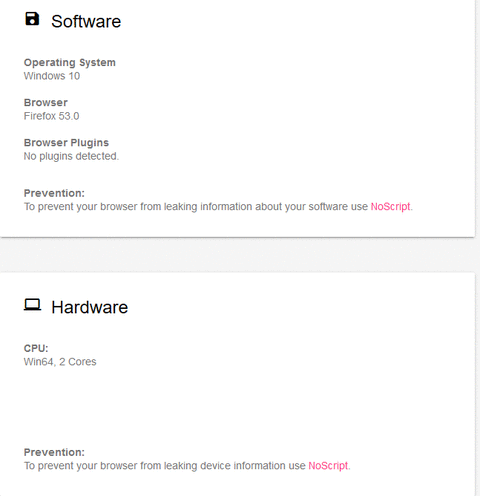Click the software prevention tip sentence
The width and height of the screenshot is (480, 496).
218,207
